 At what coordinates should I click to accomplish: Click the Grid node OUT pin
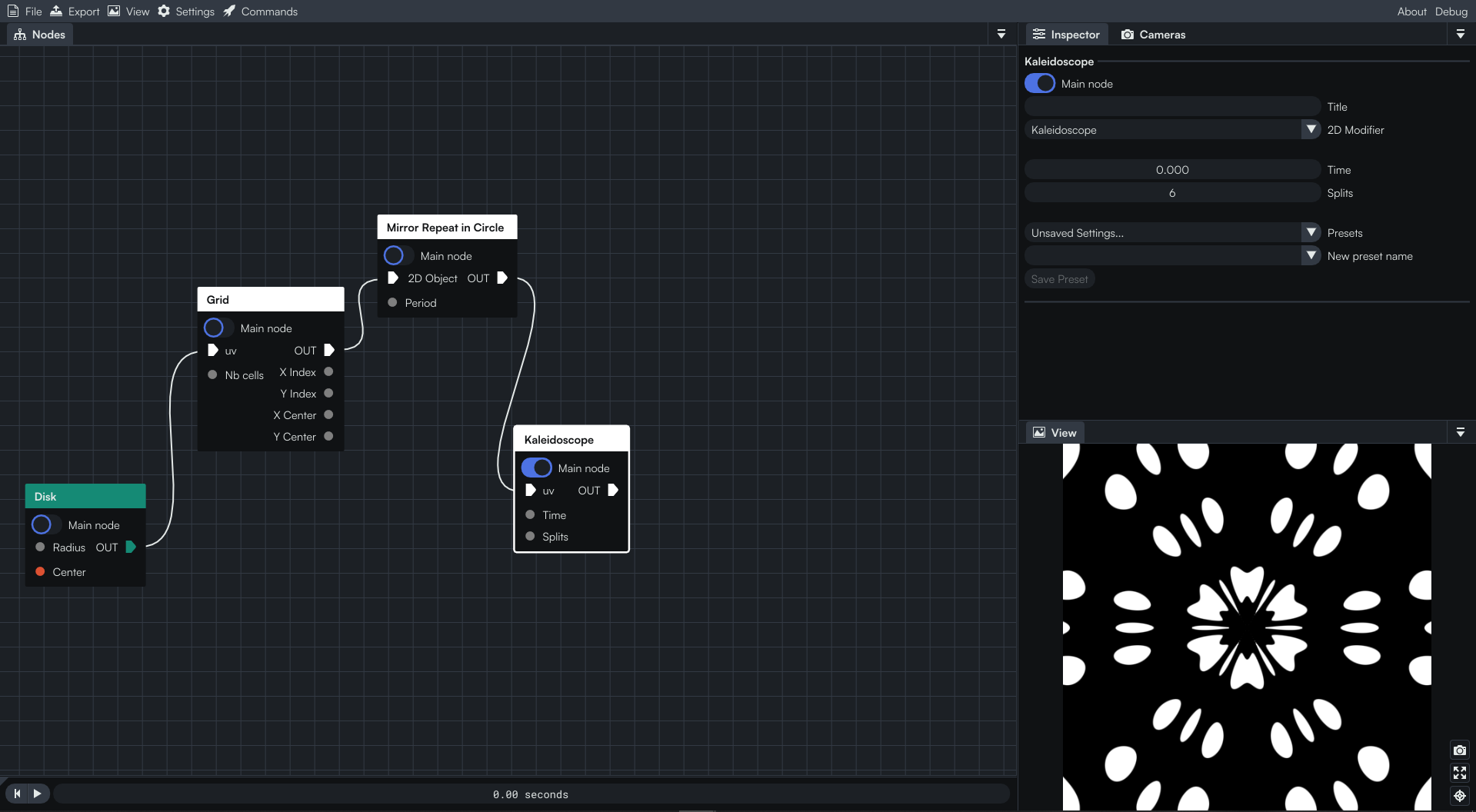pyautogui.click(x=329, y=351)
